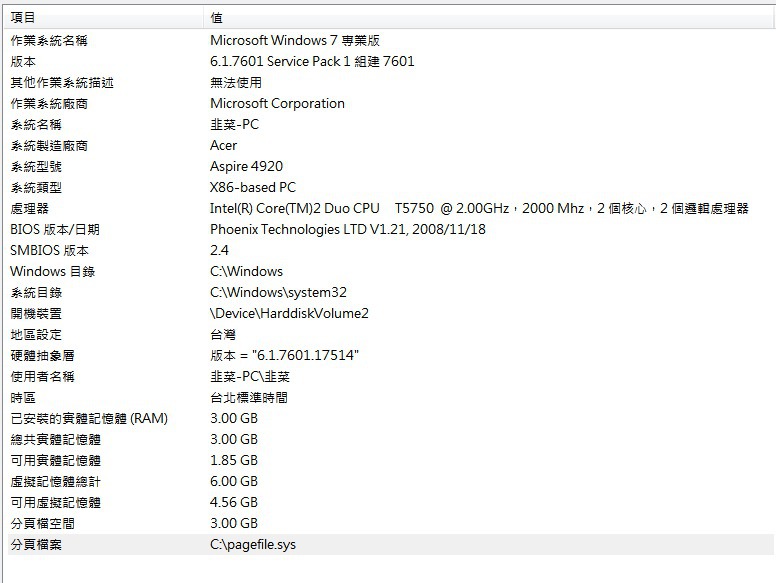Select the 其他作業系統描述 row

point(62,82)
